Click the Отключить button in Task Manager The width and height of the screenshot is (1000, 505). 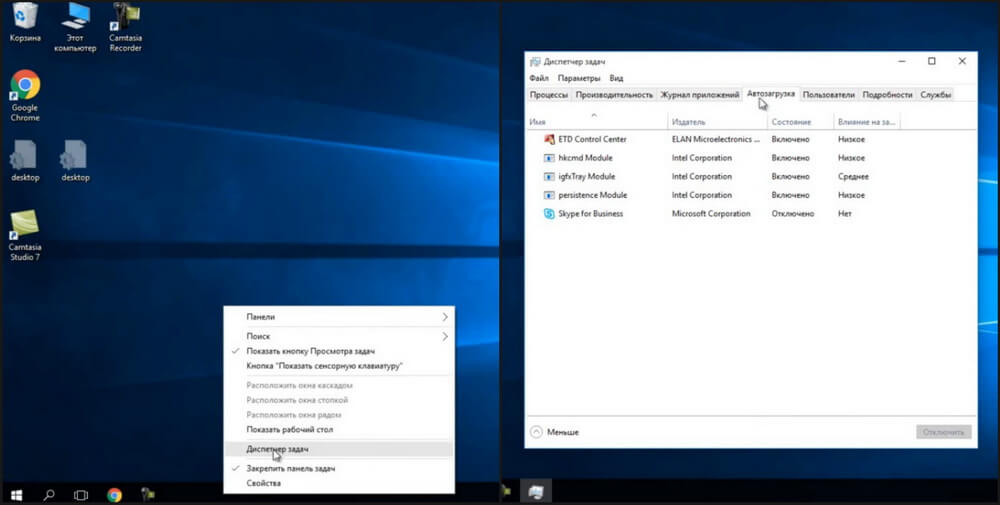(944, 432)
